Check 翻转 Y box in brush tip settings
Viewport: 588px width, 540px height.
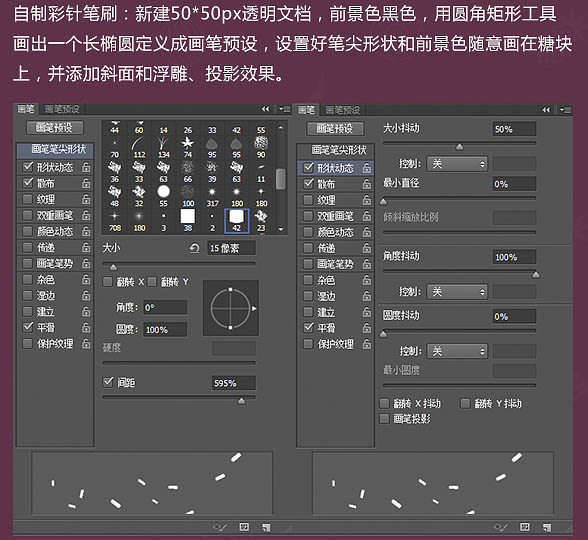(x=152, y=282)
